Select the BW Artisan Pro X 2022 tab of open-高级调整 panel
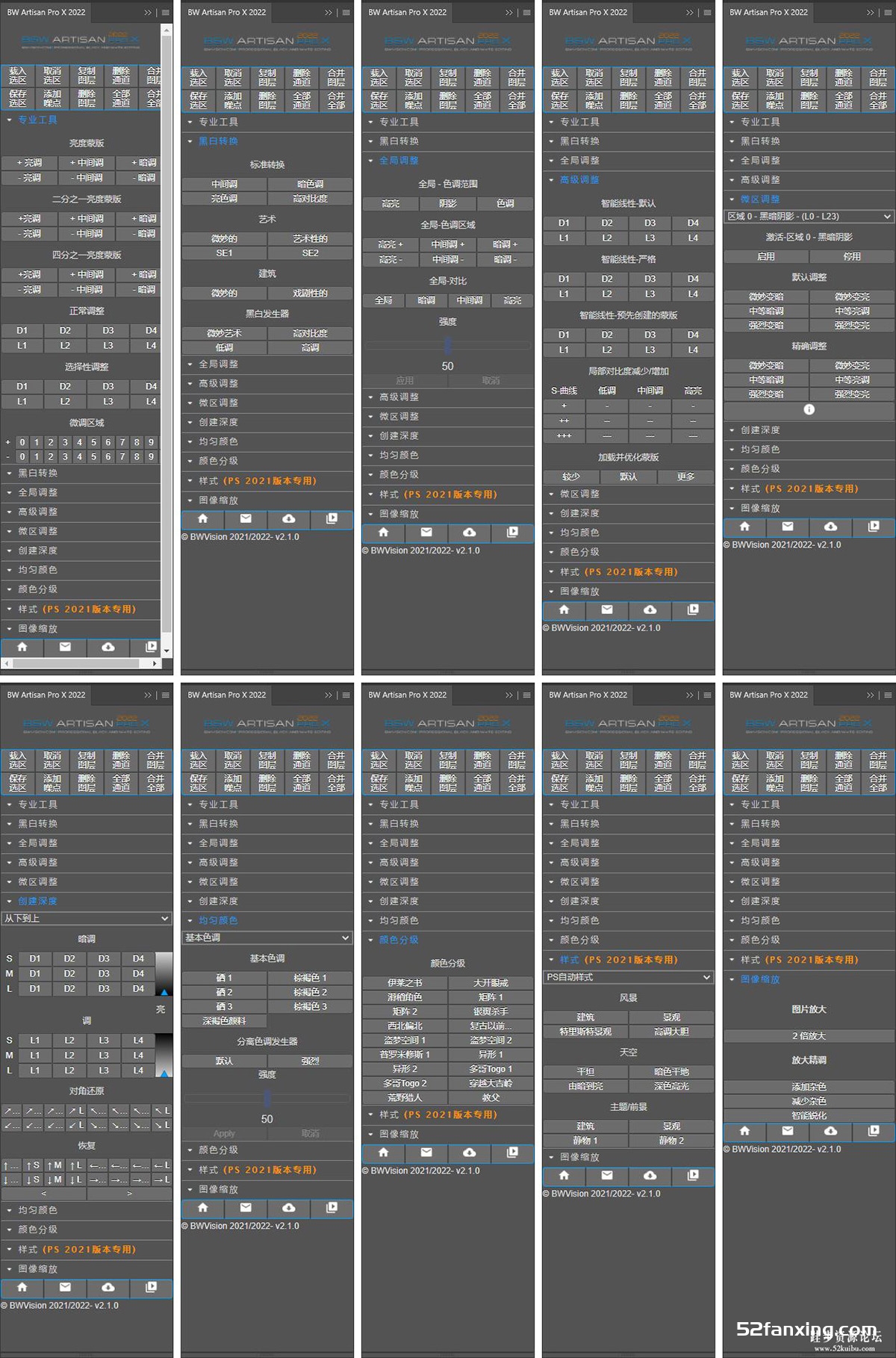The height and width of the screenshot is (1358, 896). coord(588,13)
